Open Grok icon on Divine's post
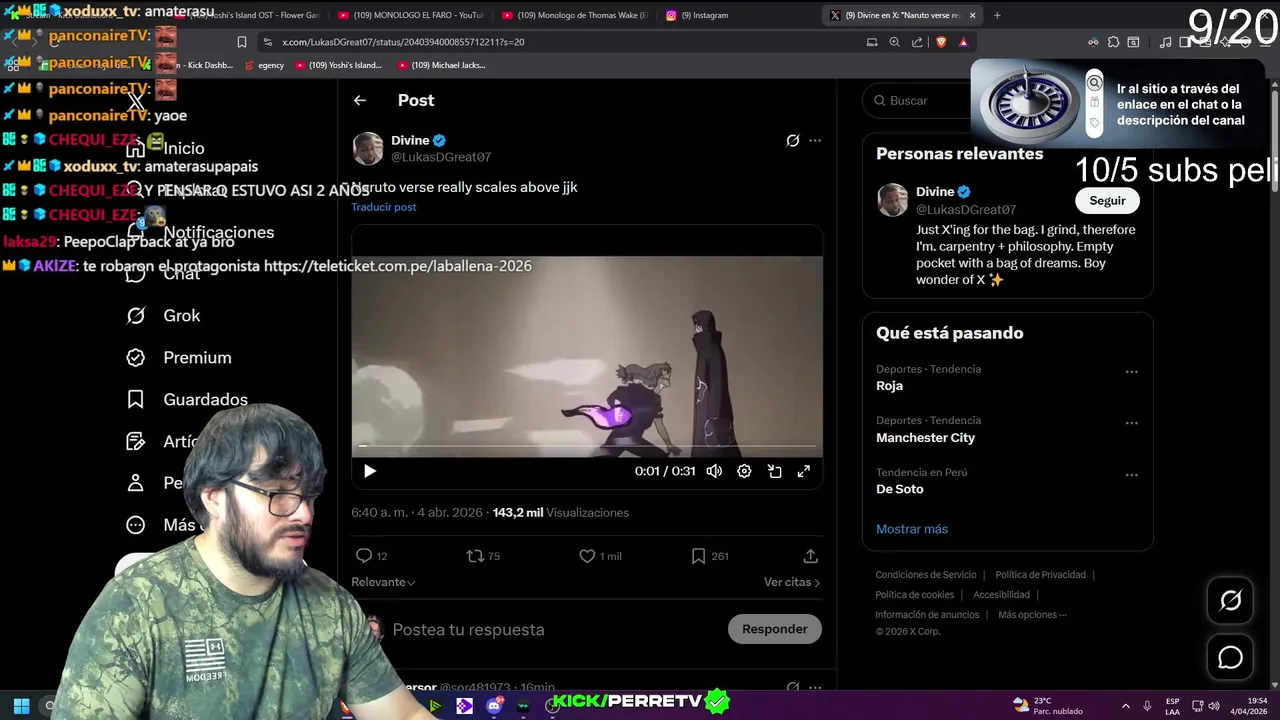 click(792, 141)
